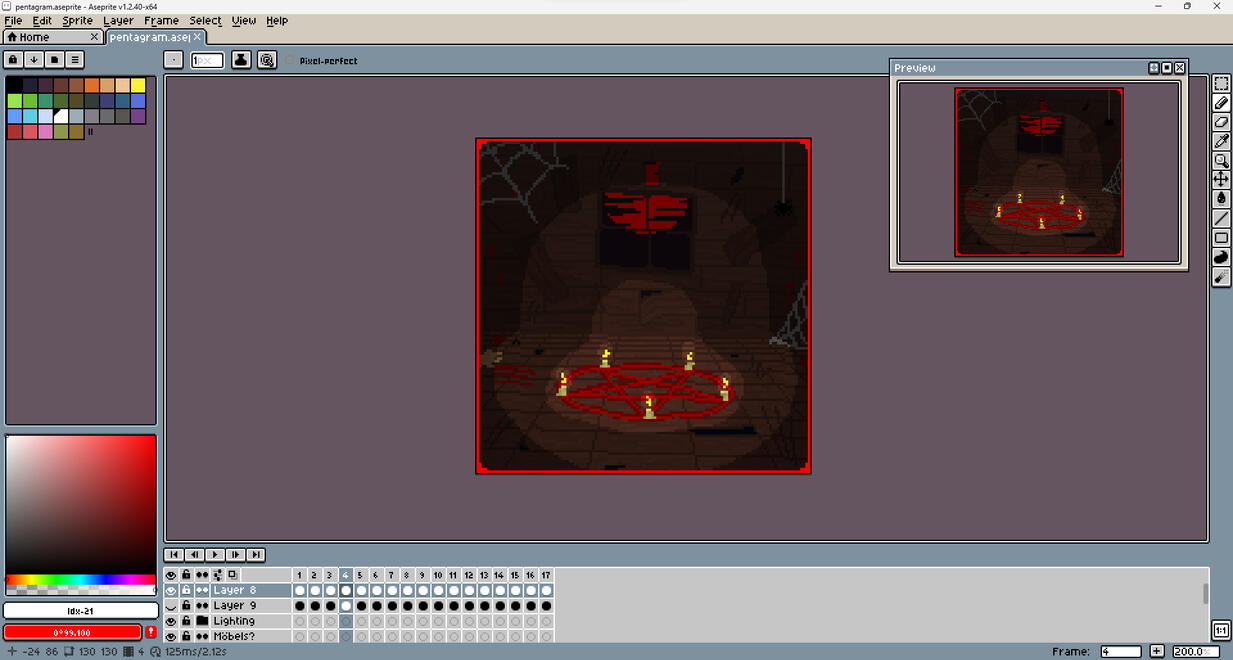Activate the Zoom tool

[1221, 160]
